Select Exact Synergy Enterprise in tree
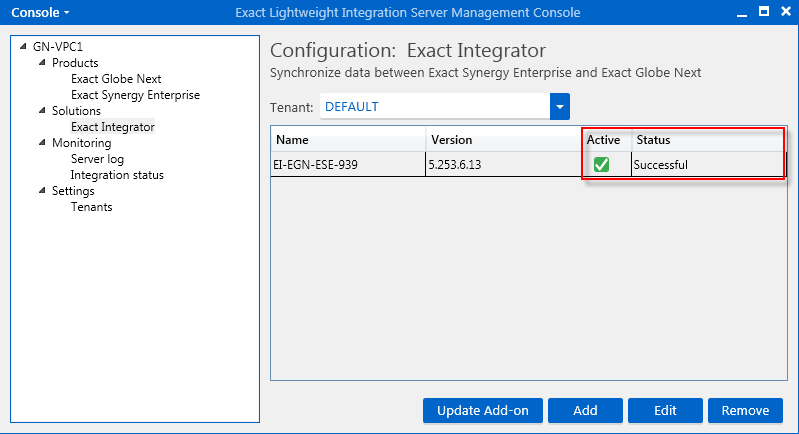 (135, 95)
